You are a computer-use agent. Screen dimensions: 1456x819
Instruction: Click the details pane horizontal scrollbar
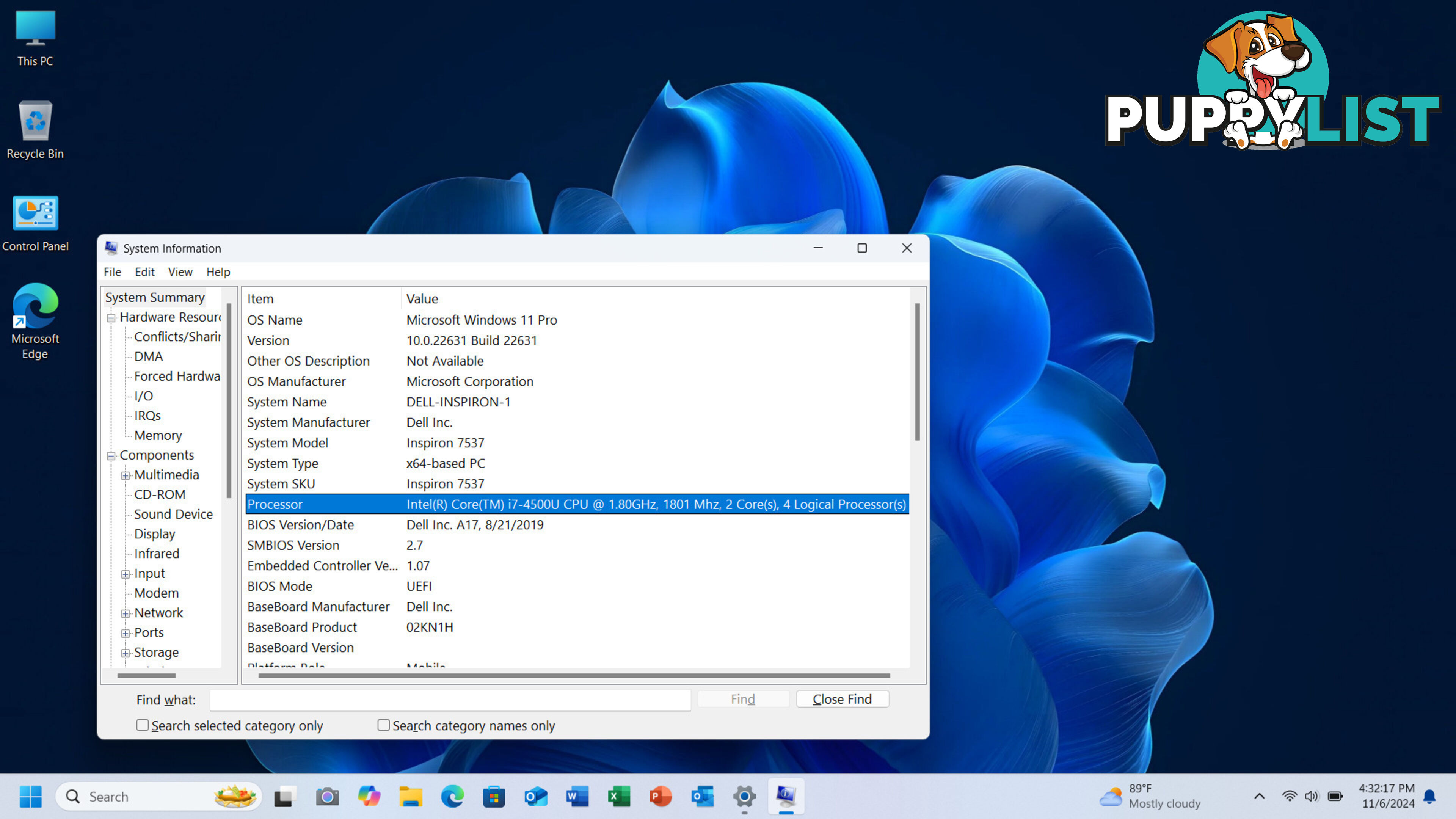(x=574, y=675)
